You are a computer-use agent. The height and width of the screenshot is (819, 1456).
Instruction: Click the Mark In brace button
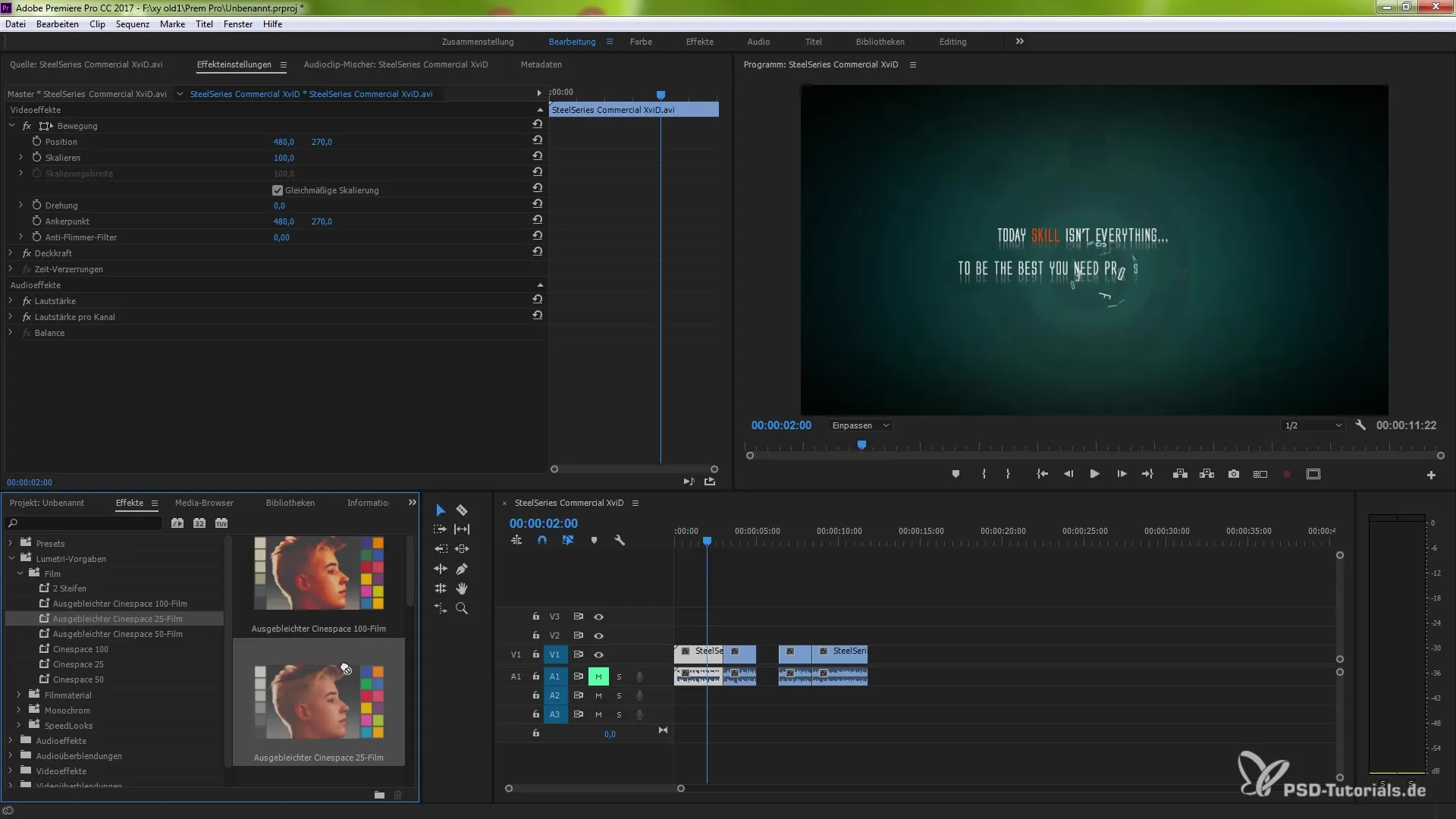(984, 474)
